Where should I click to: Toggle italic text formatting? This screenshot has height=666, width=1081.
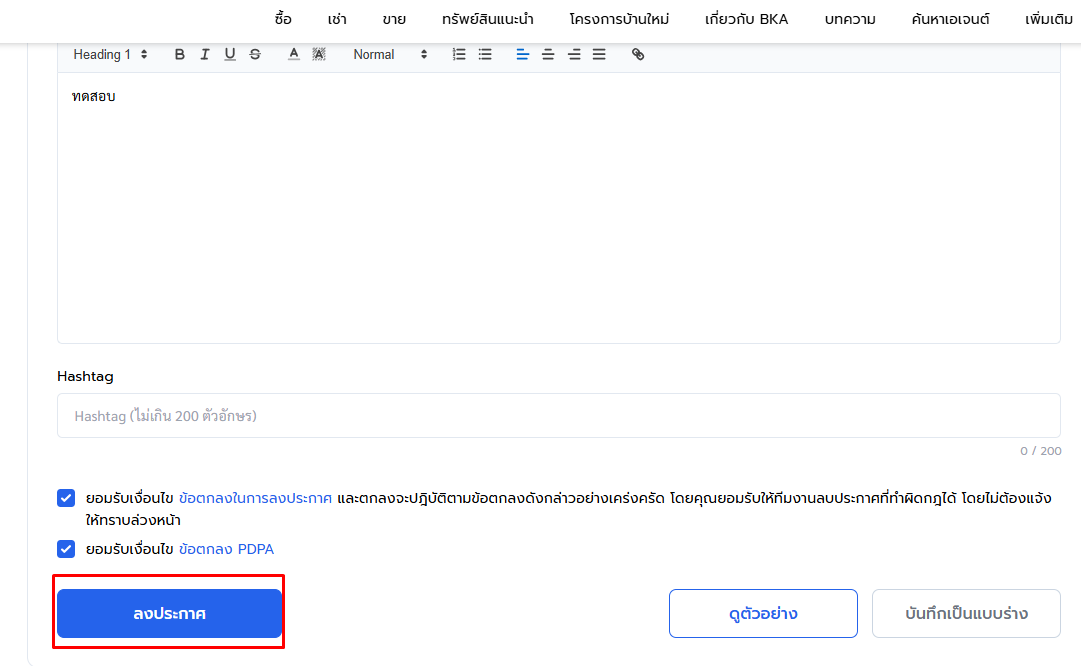coord(205,55)
